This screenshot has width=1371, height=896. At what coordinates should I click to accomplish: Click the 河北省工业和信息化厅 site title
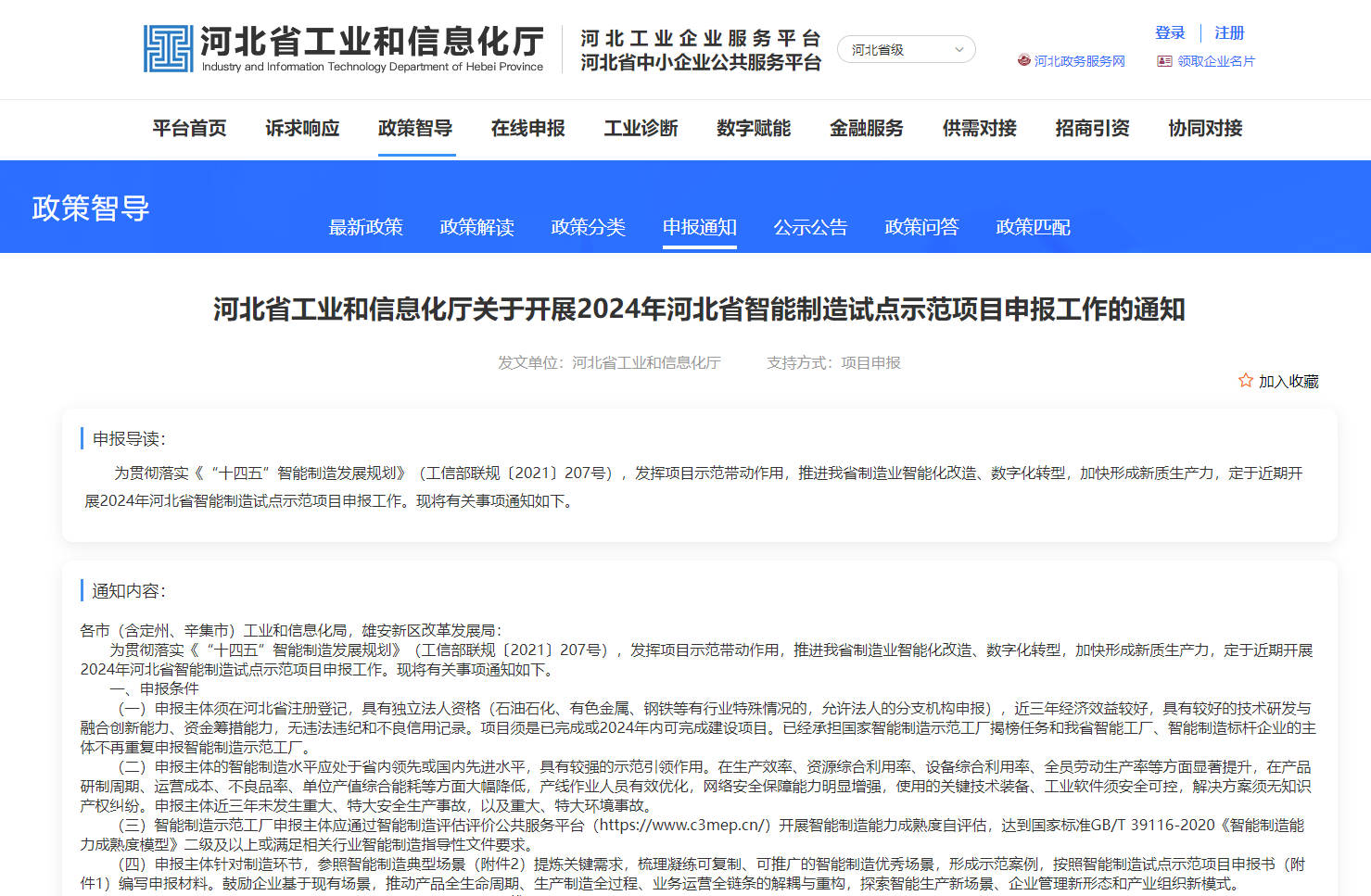click(x=372, y=42)
